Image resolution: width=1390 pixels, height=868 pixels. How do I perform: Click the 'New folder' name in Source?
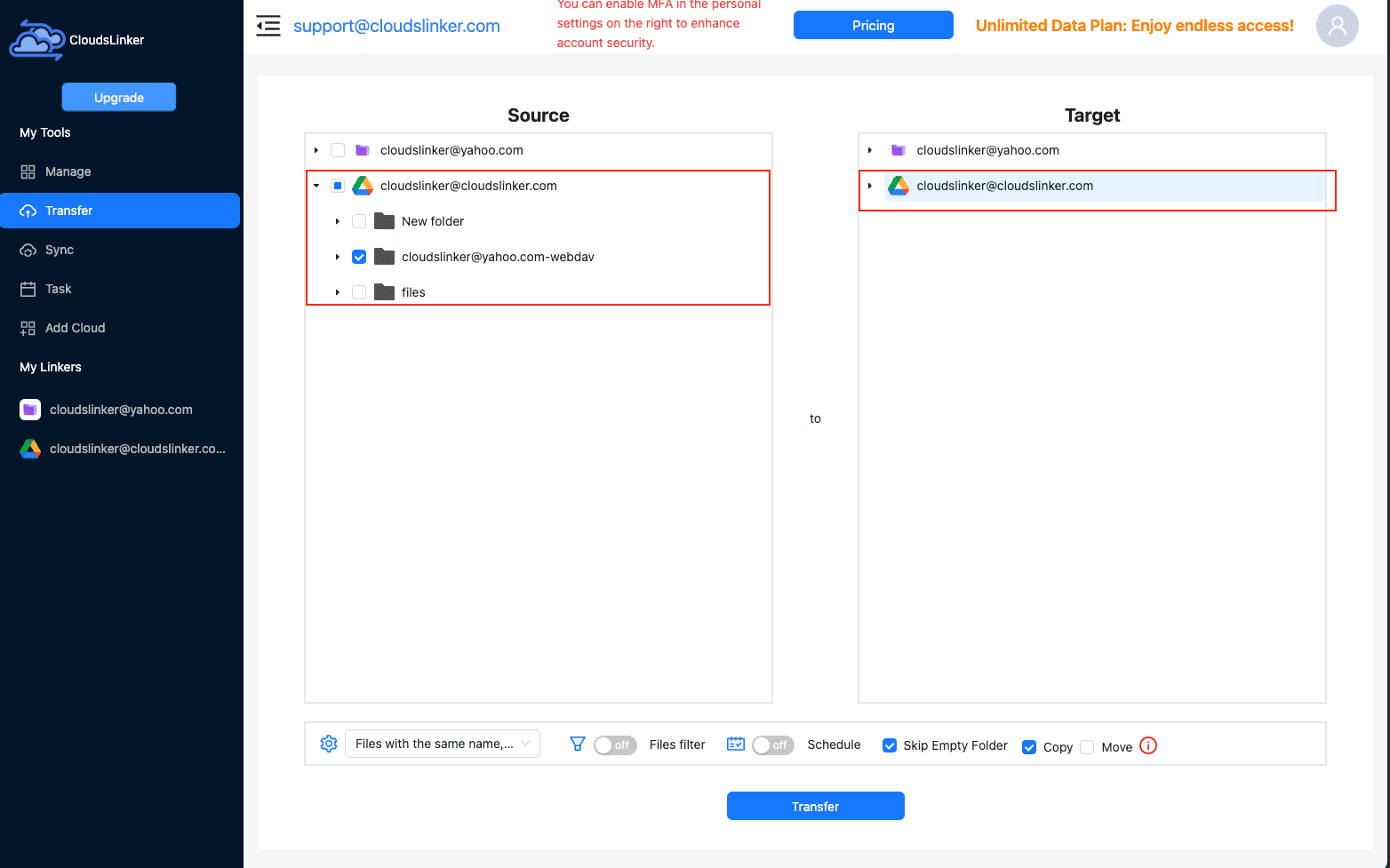tap(433, 221)
